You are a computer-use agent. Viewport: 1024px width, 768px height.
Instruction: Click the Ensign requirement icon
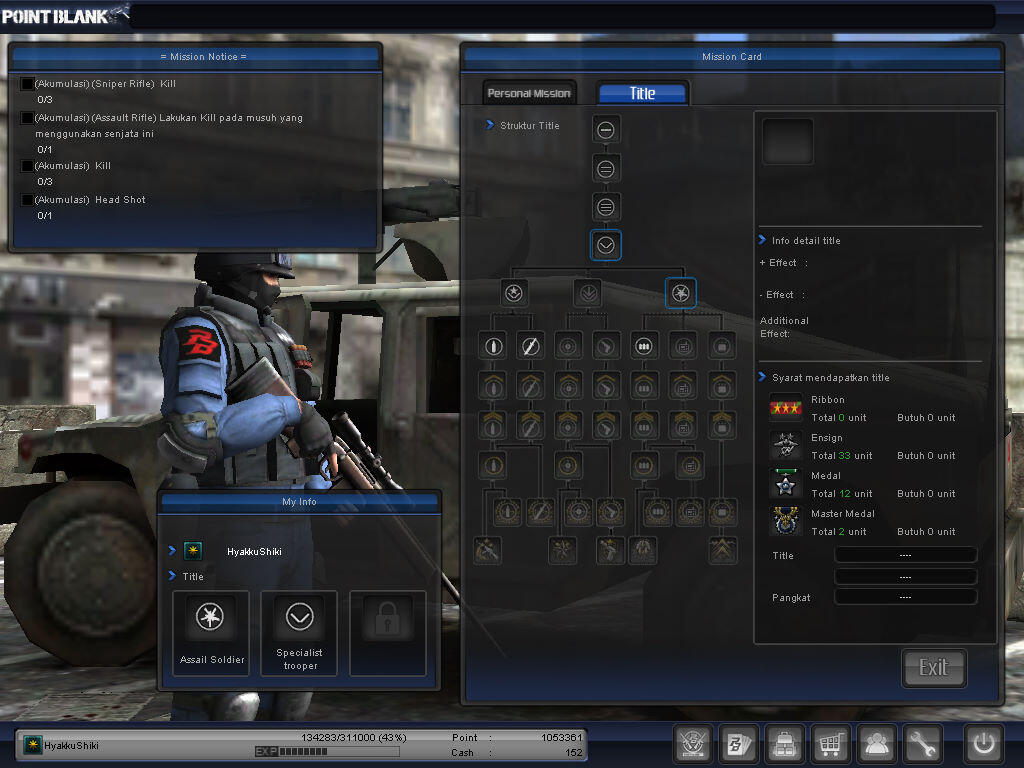tap(785, 446)
